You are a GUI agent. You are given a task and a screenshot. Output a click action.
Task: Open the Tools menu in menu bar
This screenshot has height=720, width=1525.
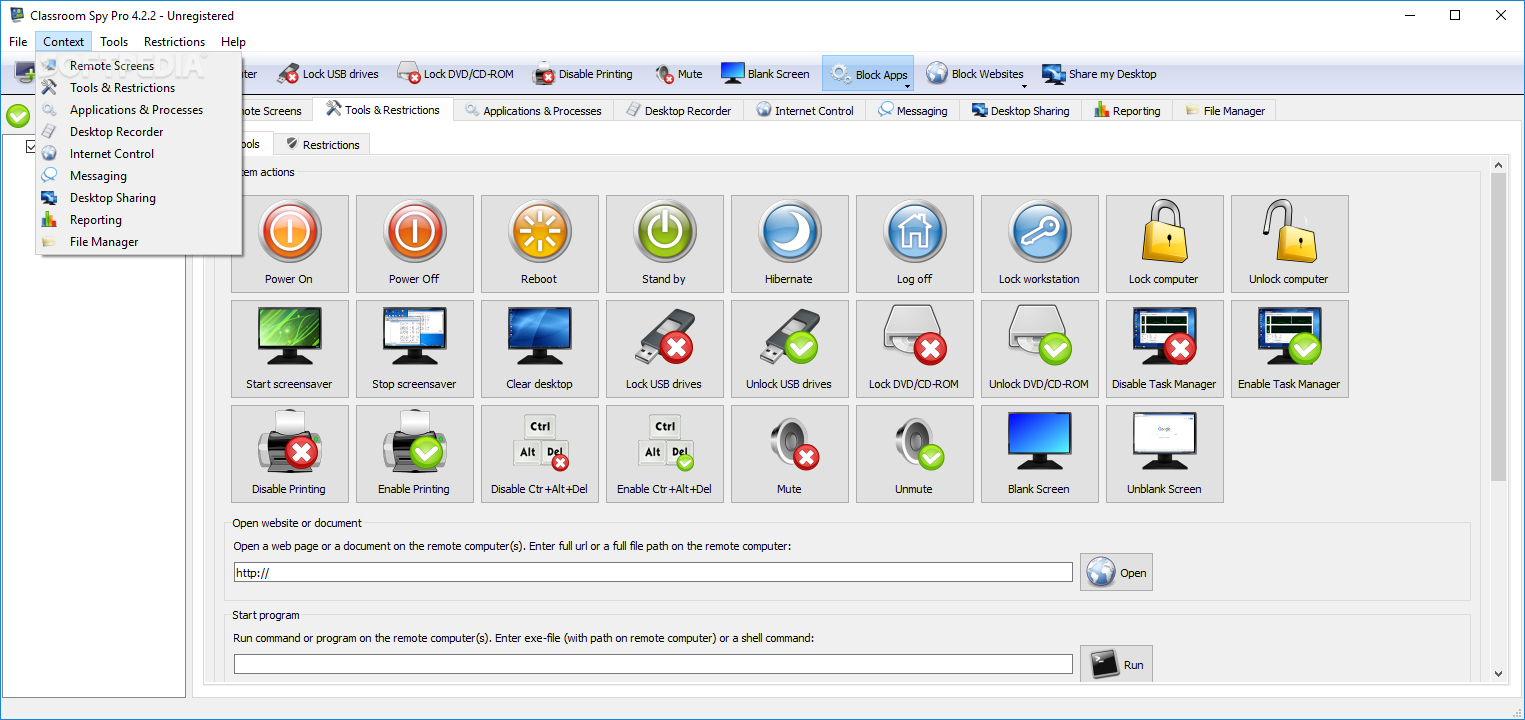(x=114, y=42)
